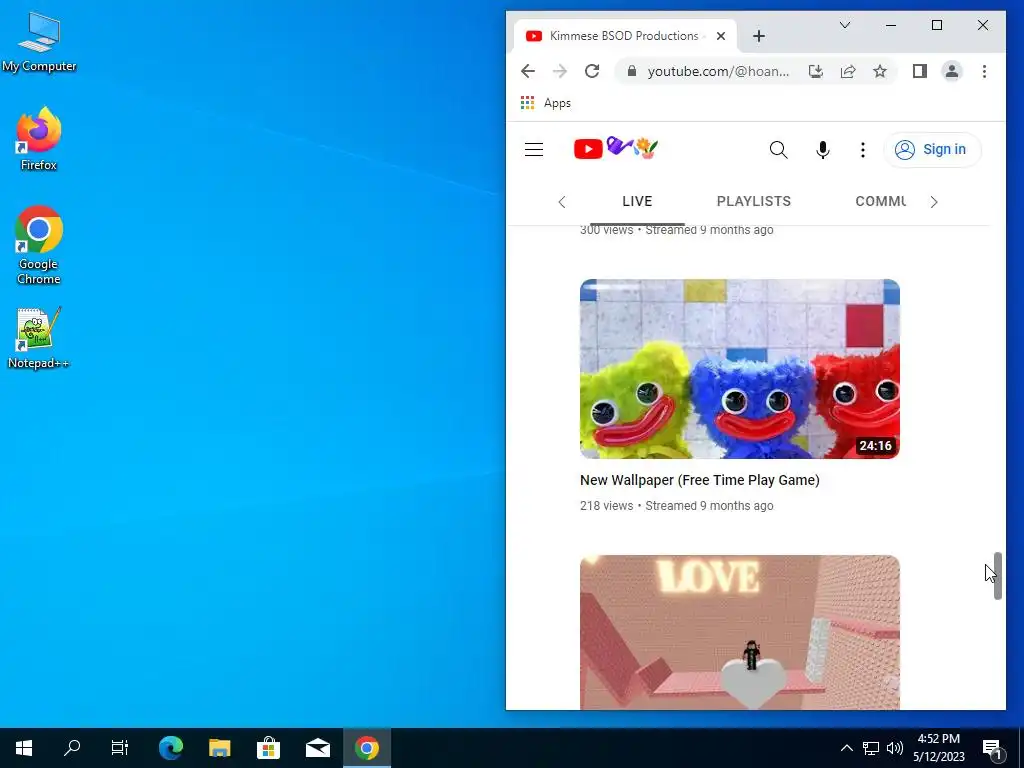Open the partially visible COMMUNITY tab
The width and height of the screenshot is (1024, 768).
pos(880,201)
